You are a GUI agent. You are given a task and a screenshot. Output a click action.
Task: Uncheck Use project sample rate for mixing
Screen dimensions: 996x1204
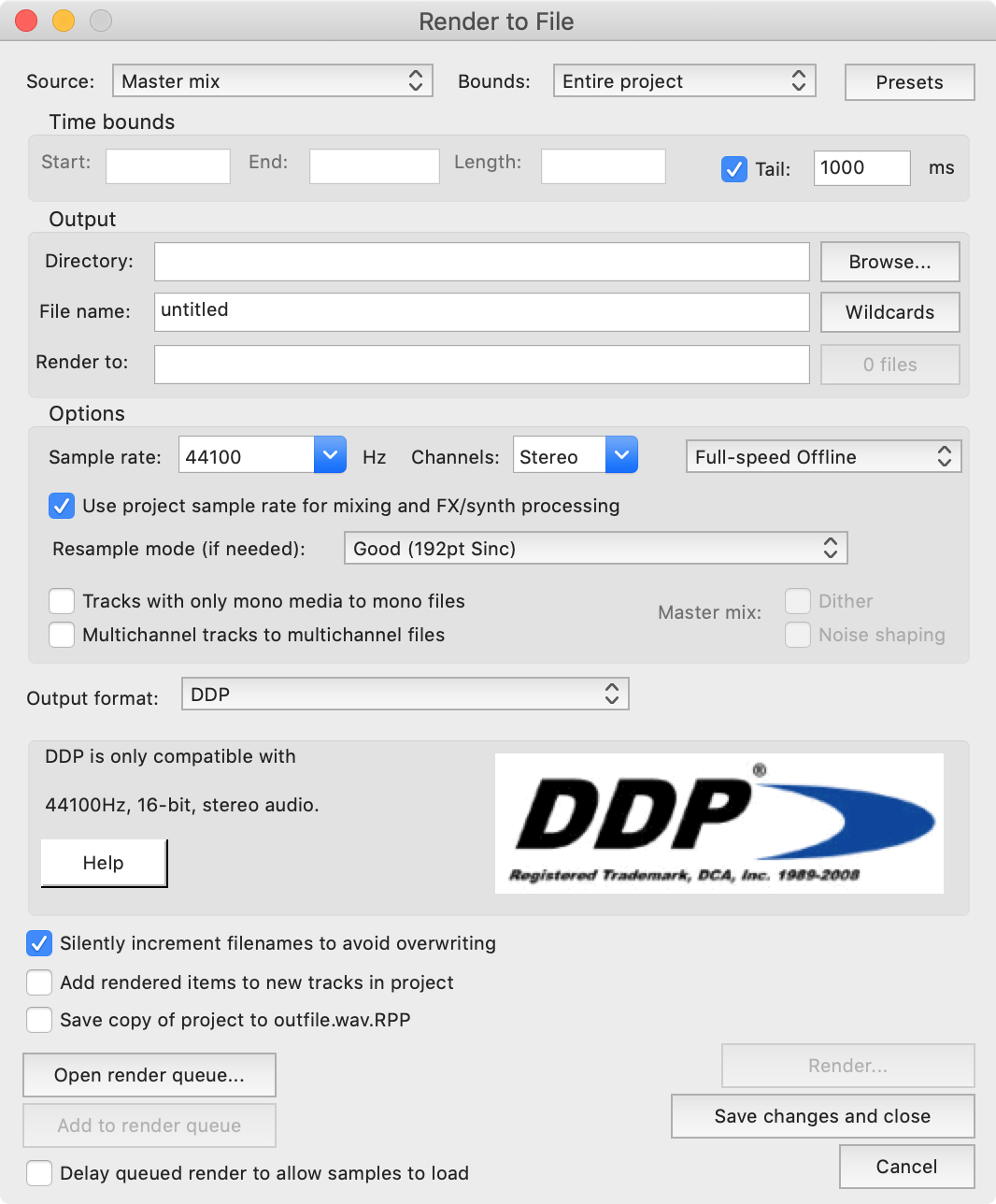[62, 506]
